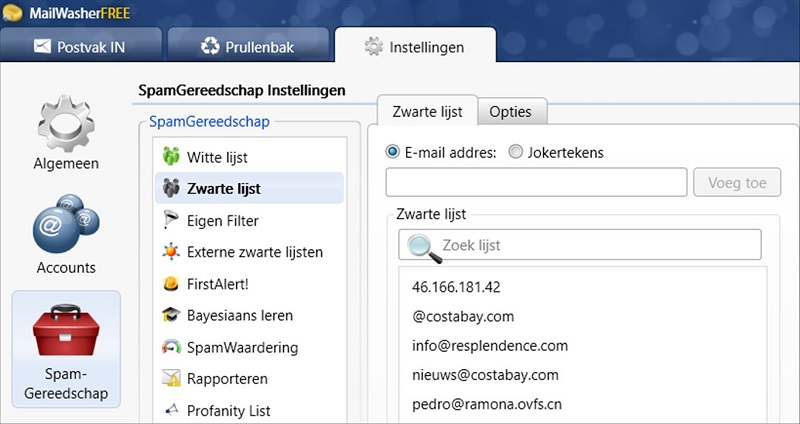This screenshot has height=424, width=800.
Task: Open the Accounts globe icon
Action: [66, 223]
